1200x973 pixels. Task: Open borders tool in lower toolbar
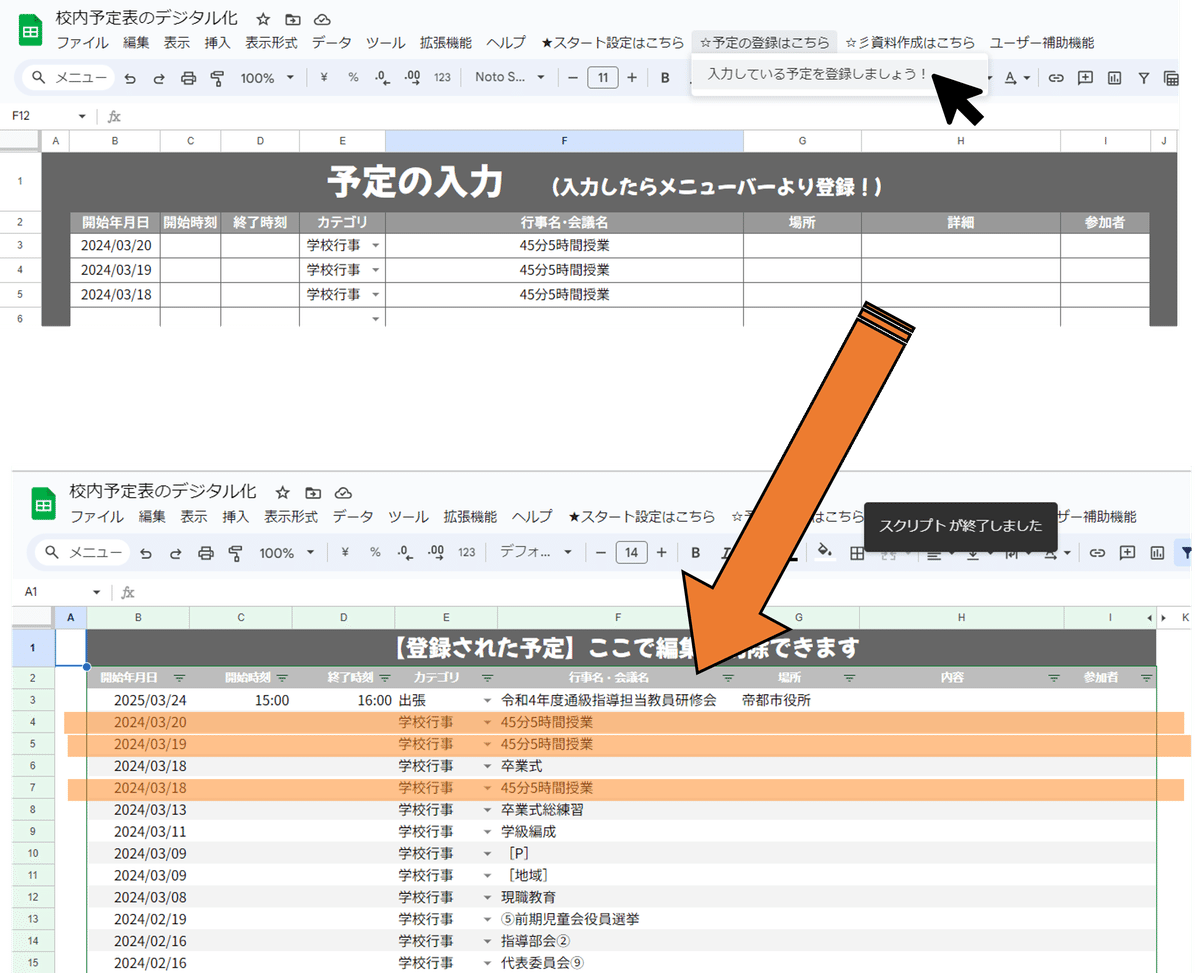[x=857, y=552]
